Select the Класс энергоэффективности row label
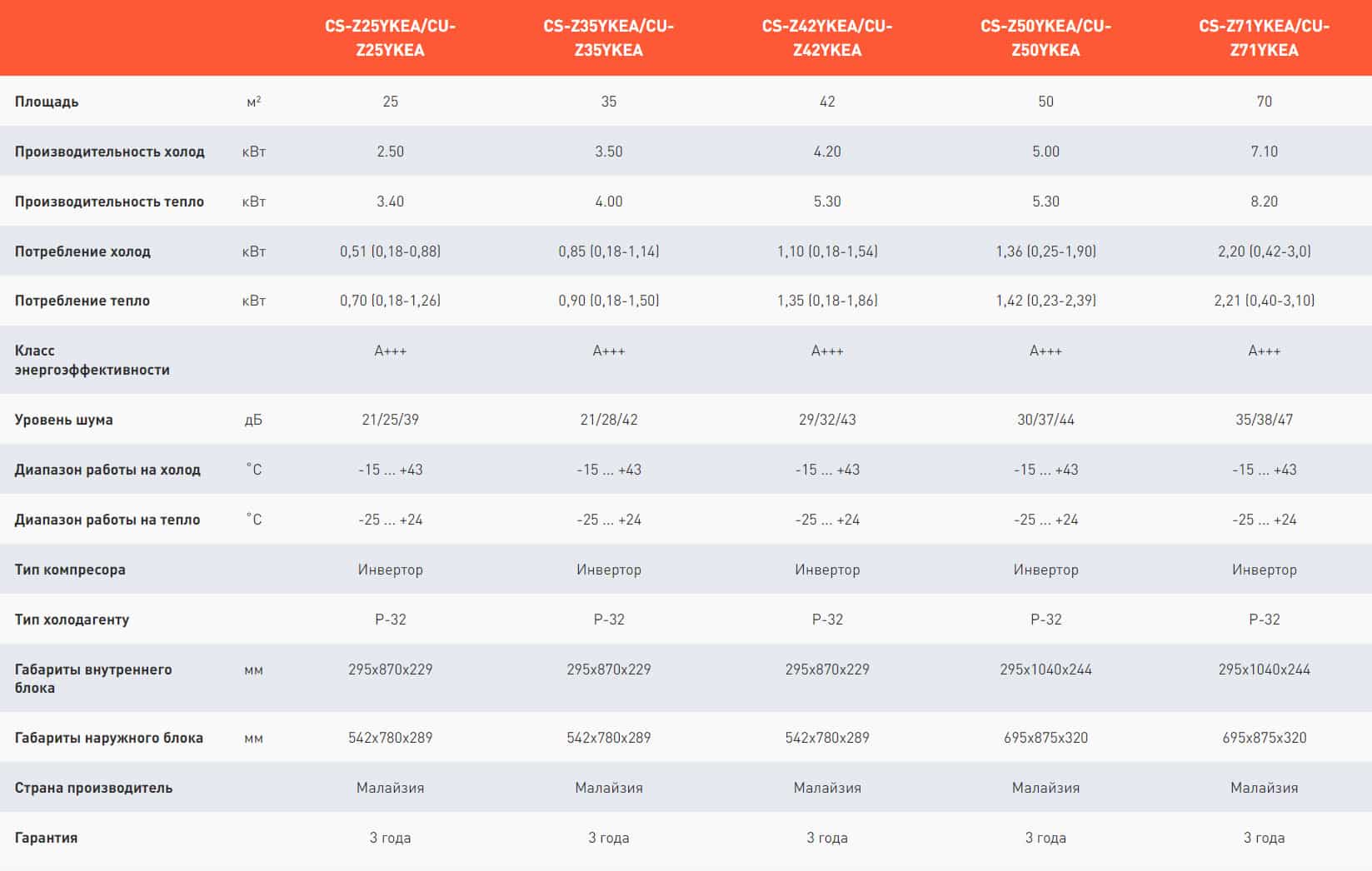This screenshot has height=871, width=1372. click(x=92, y=360)
